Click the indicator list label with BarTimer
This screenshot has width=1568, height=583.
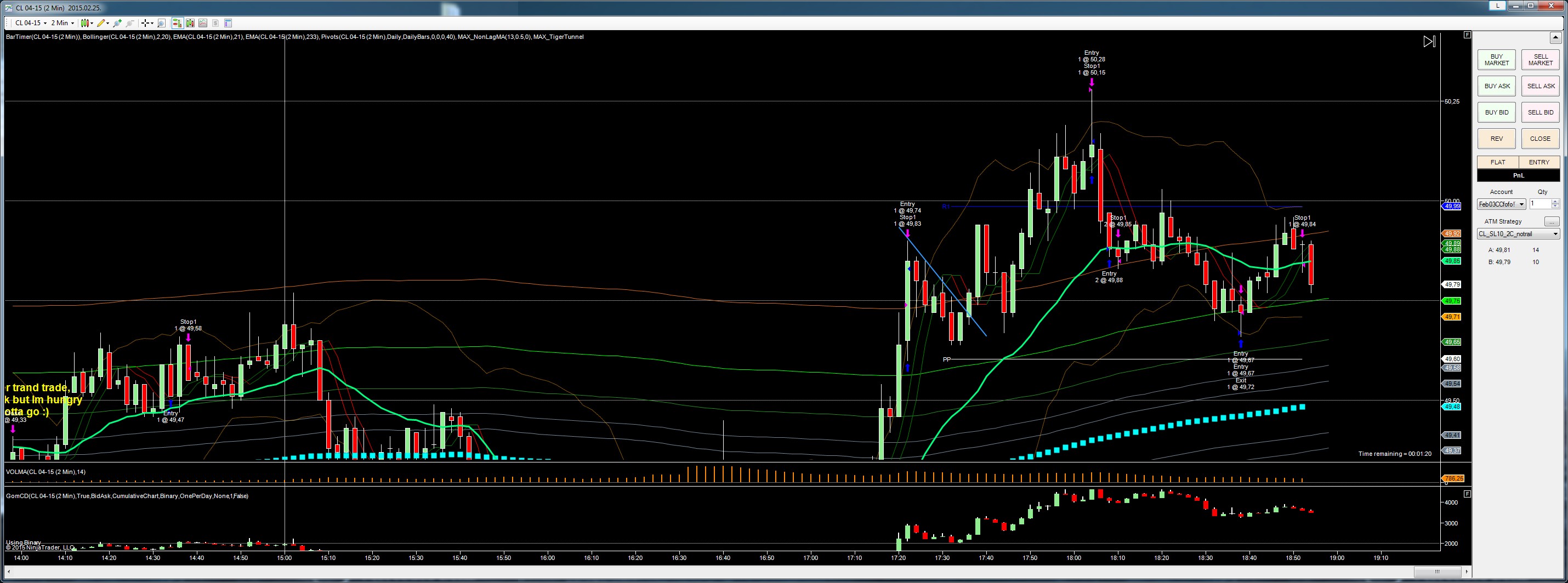click(x=294, y=37)
